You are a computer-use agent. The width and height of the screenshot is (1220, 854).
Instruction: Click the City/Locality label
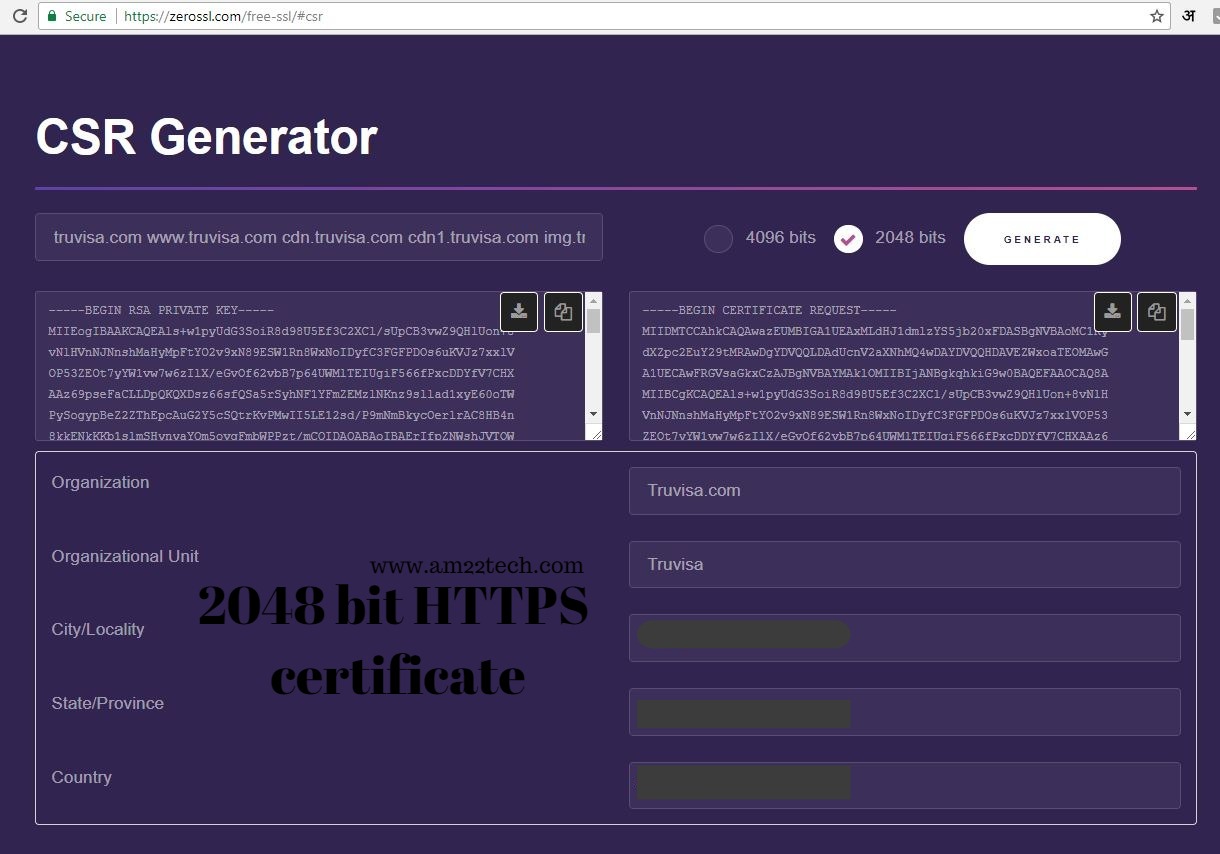point(98,630)
